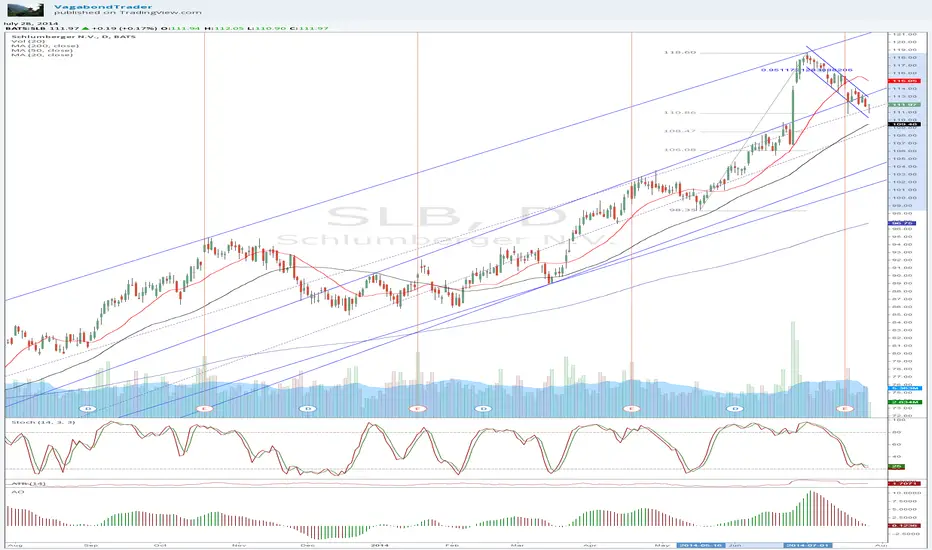Viewport: 932px width, 550px height.
Task: Click the highlighted 2014-05-16 date label
Action: 701,545
